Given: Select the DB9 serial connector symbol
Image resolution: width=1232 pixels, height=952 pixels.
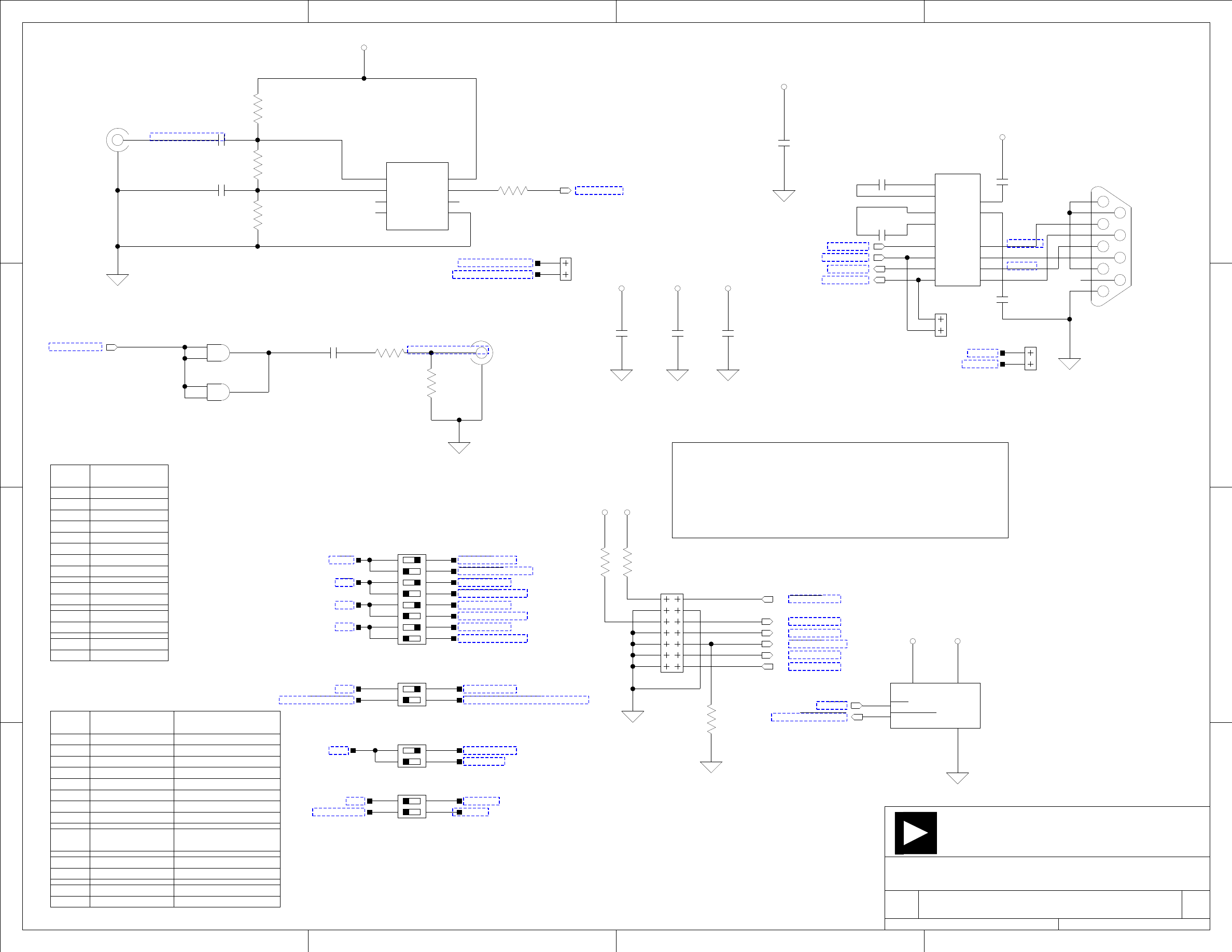Looking at the screenshot, I should click(x=1111, y=246).
